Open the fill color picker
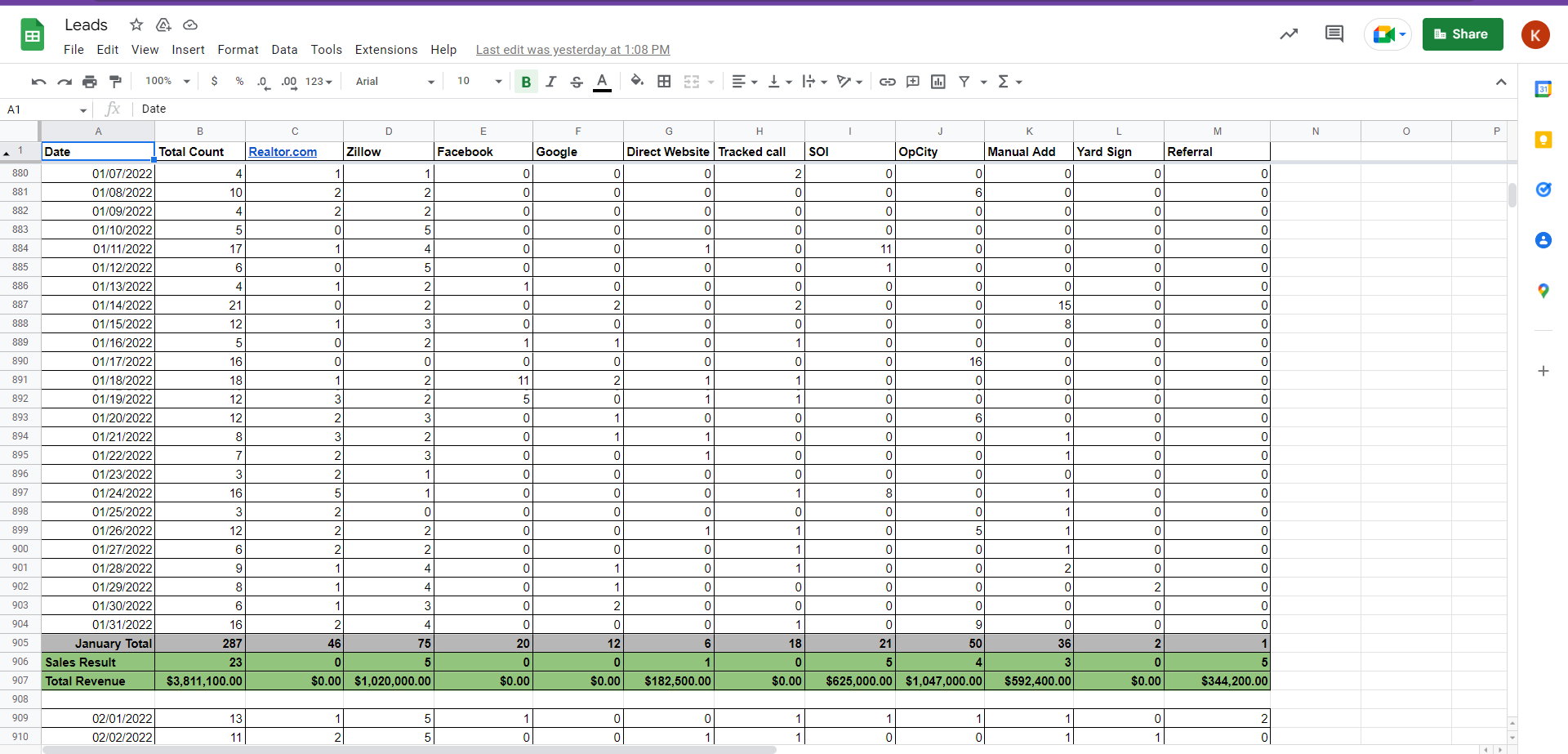The width and height of the screenshot is (1568, 754). coord(637,82)
